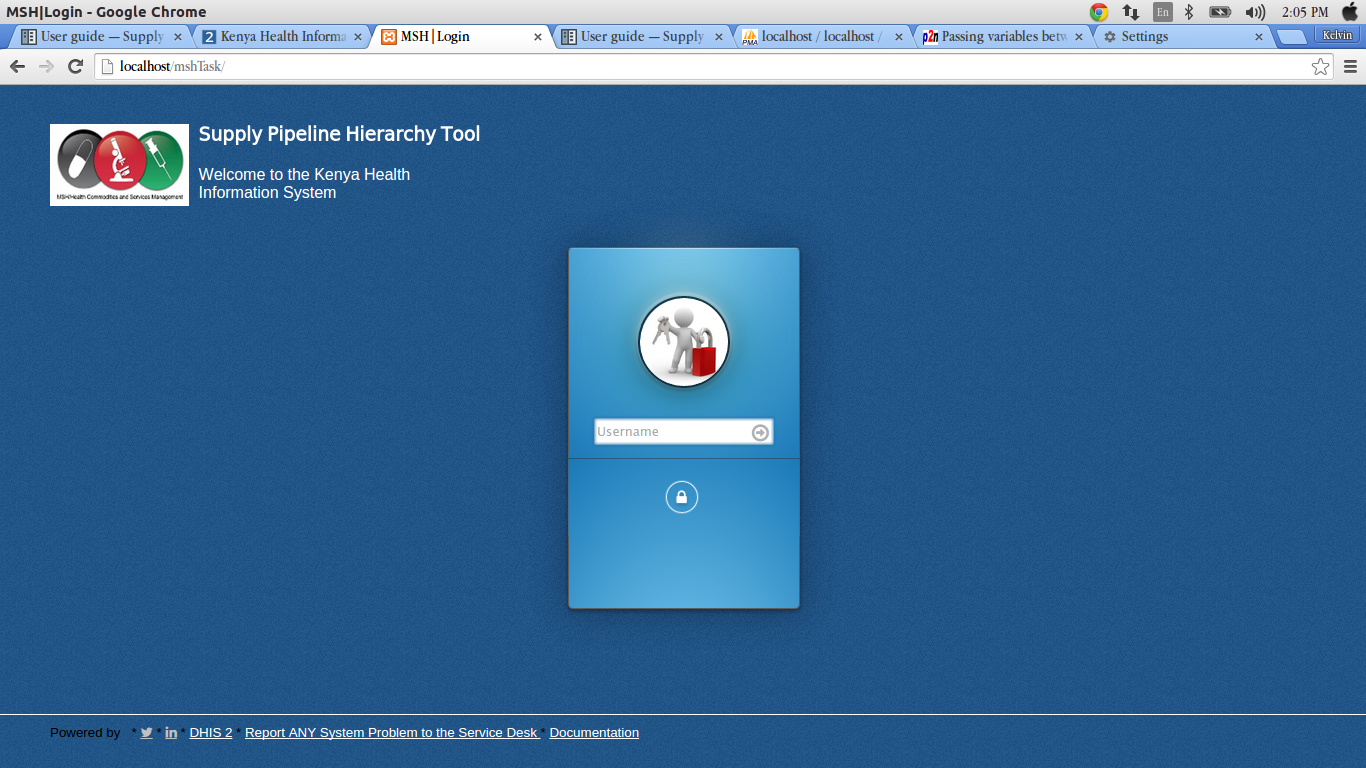Open the battery indicator
1366x768 pixels.
[x=1220, y=12]
